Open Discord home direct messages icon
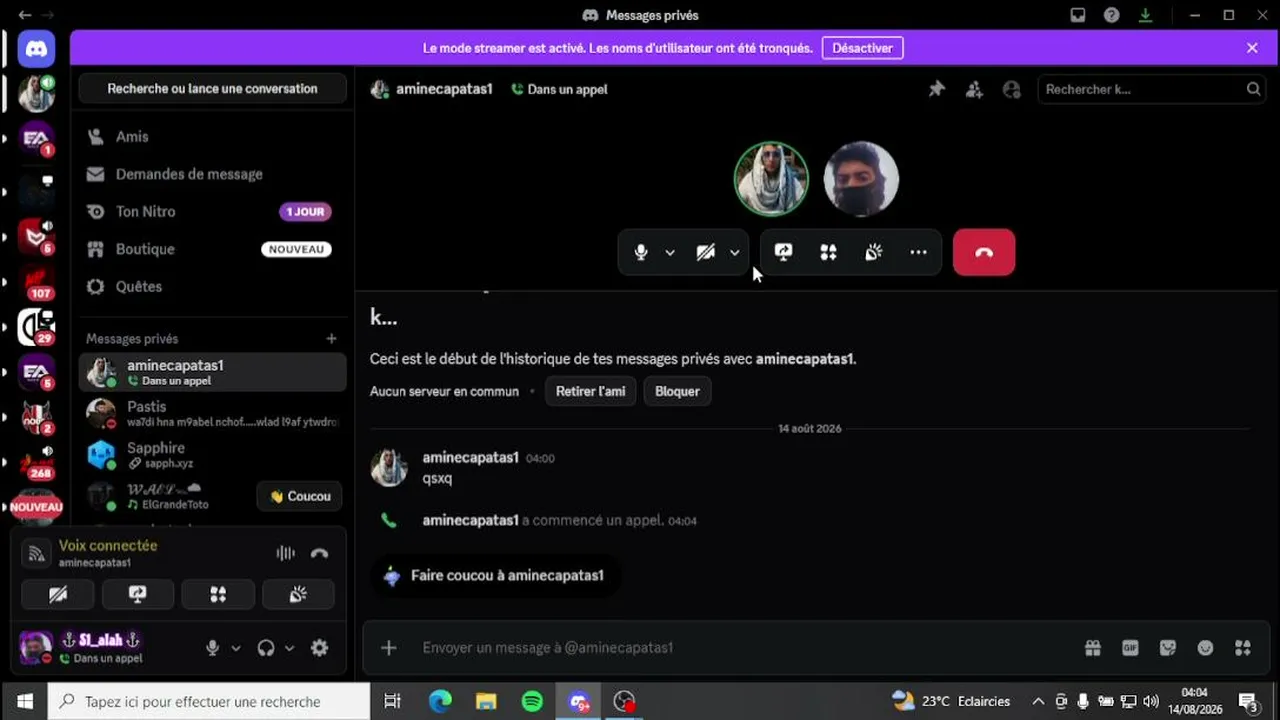The width and height of the screenshot is (1280, 720). (36, 49)
